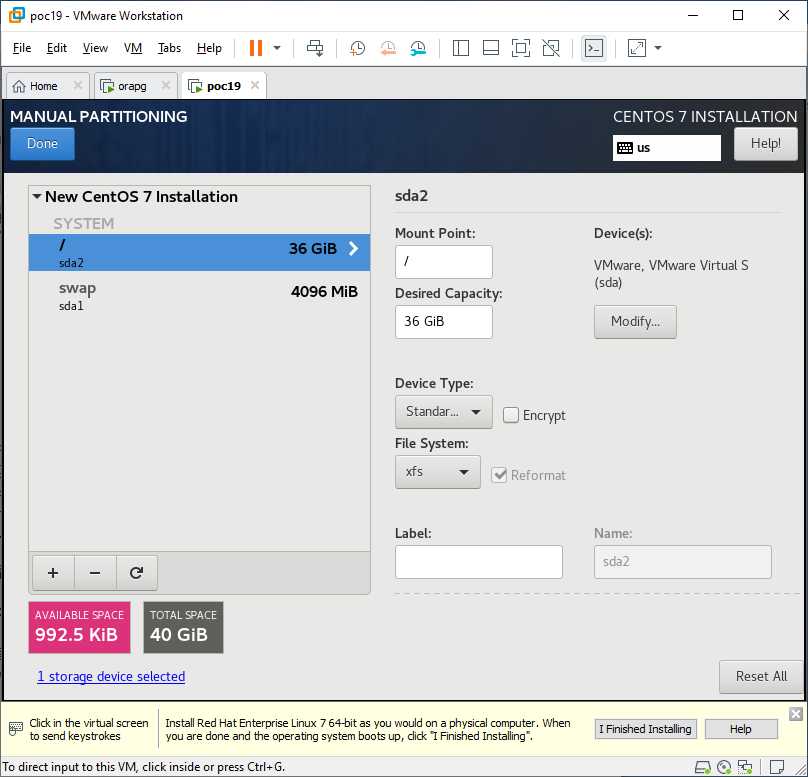Click the Name field showing sda2
Screen dimensions: 808x777
click(683, 562)
